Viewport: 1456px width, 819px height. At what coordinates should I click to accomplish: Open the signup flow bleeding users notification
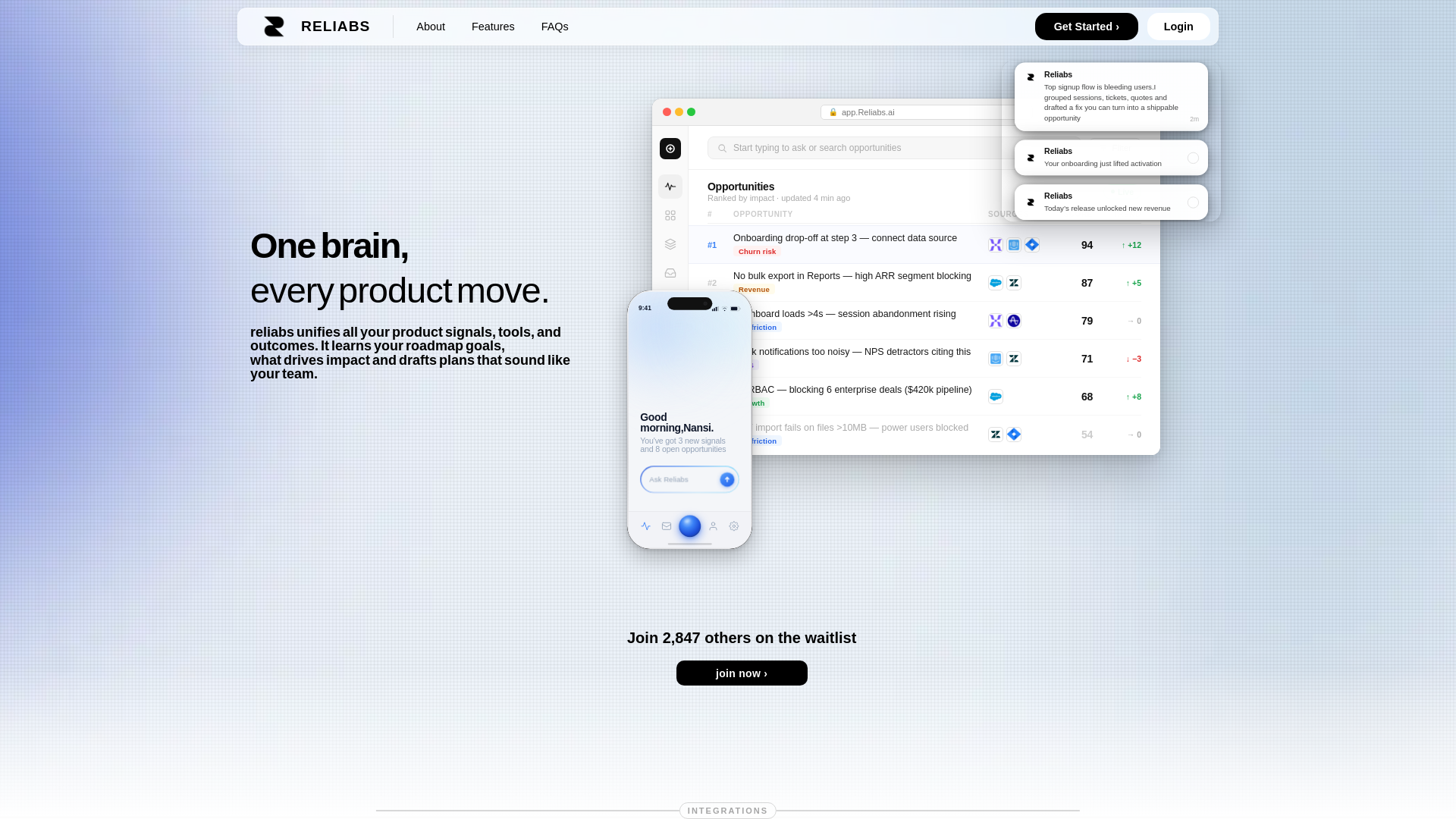(1111, 97)
